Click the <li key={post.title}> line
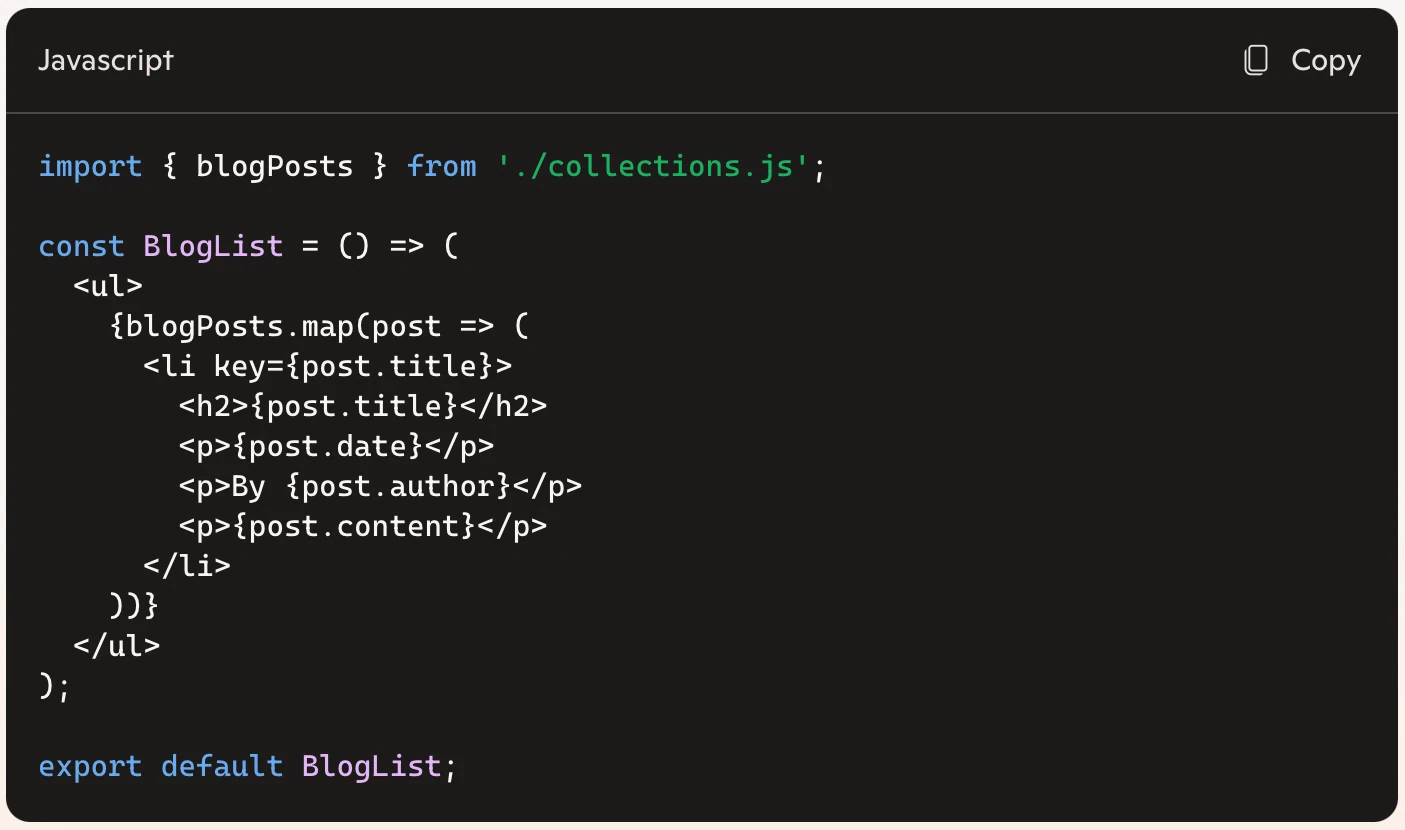The width and height of the screenshot is (1405, 830). pos(328,366)
